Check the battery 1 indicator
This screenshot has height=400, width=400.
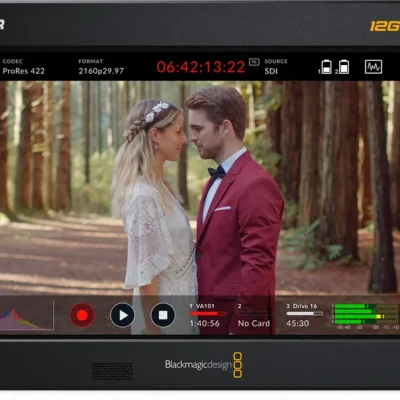pos(325,67)
